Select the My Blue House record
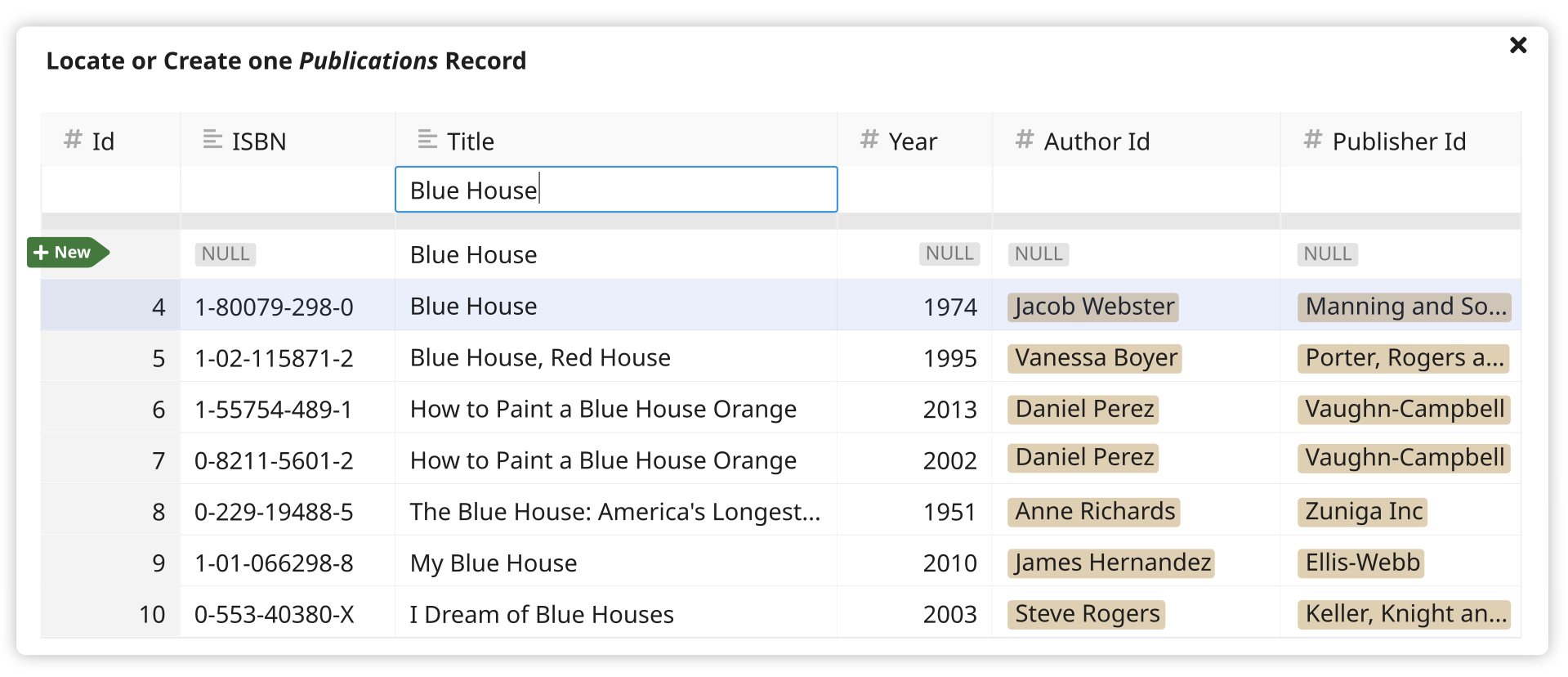 pyautogui.click(x=780, y=563)
